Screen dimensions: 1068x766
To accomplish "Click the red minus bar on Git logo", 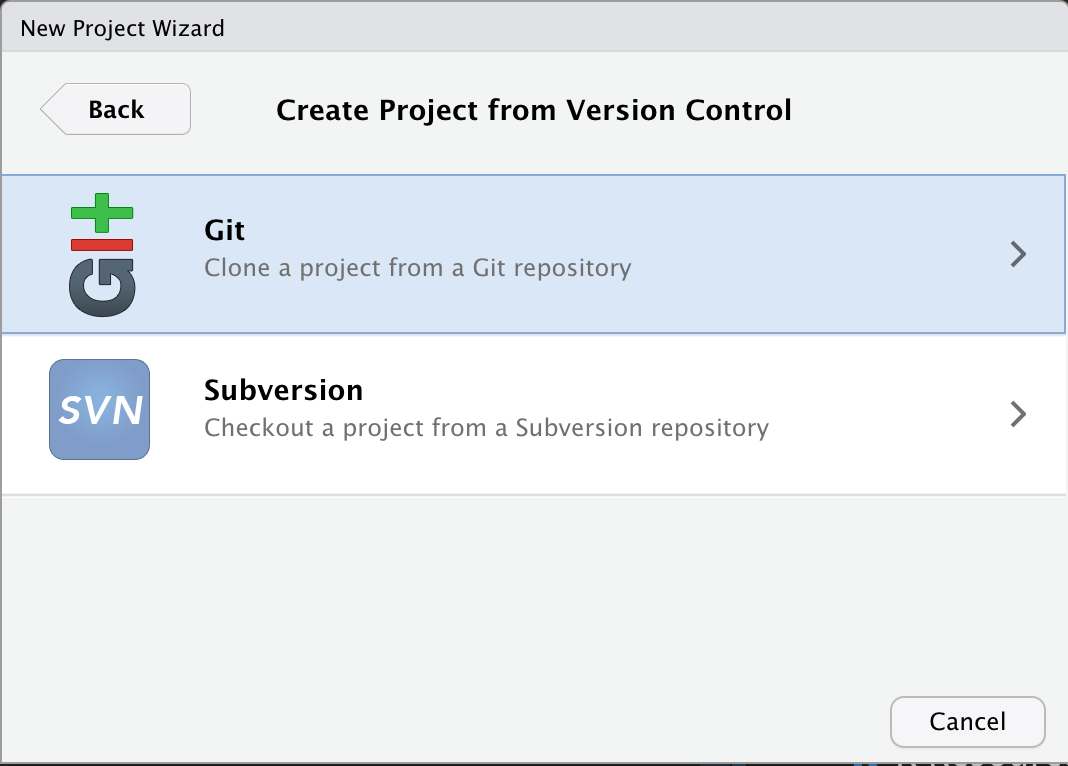I will 102,245.
